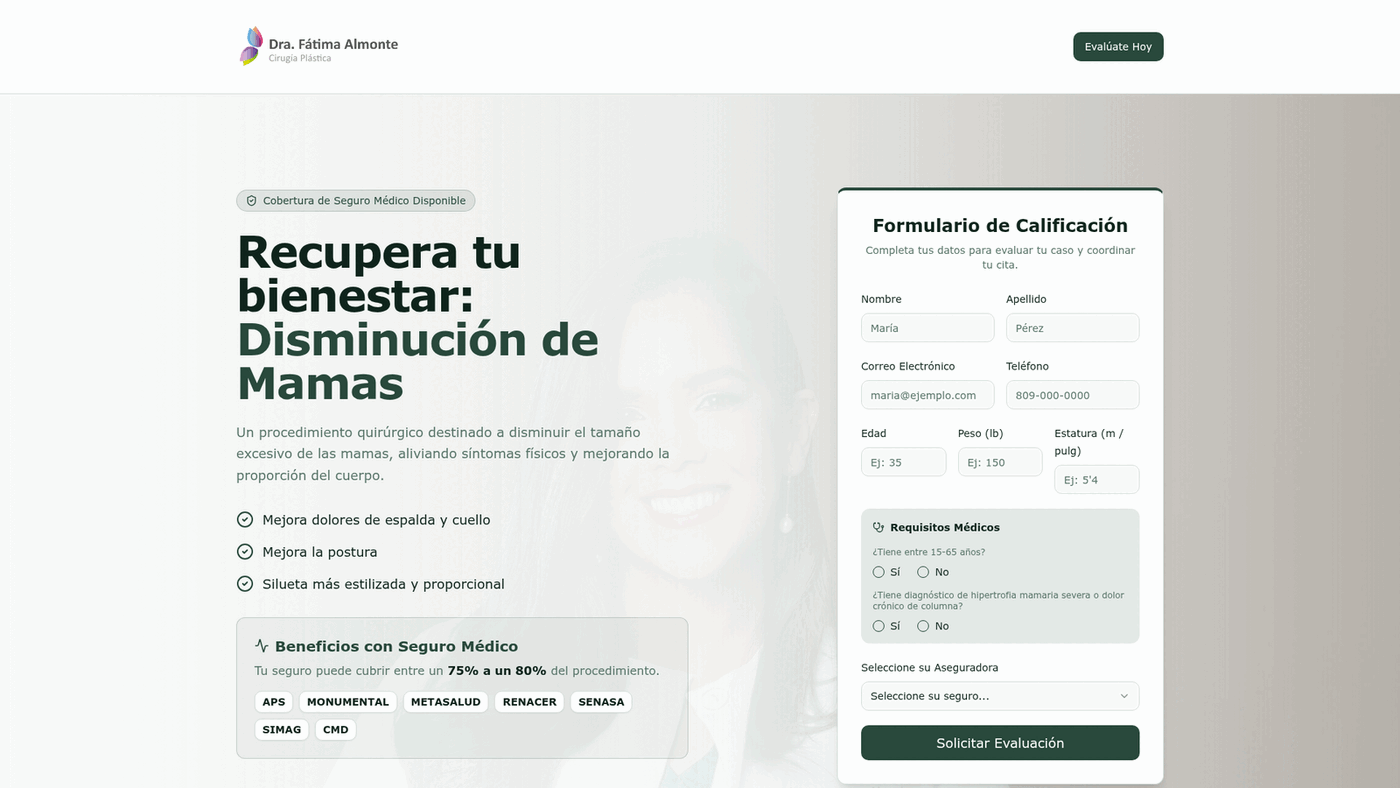Click the CMD insurer tag

click(336, 730)
